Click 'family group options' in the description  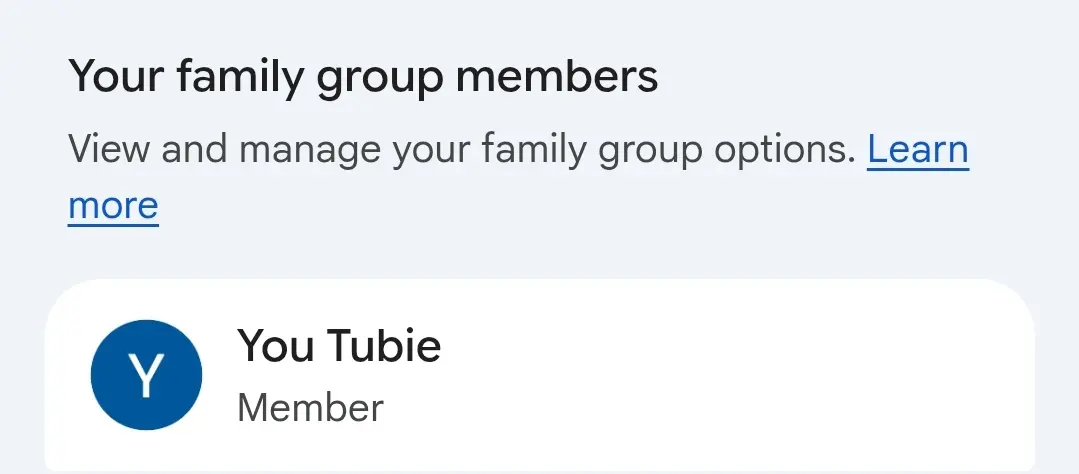[667, 150]
